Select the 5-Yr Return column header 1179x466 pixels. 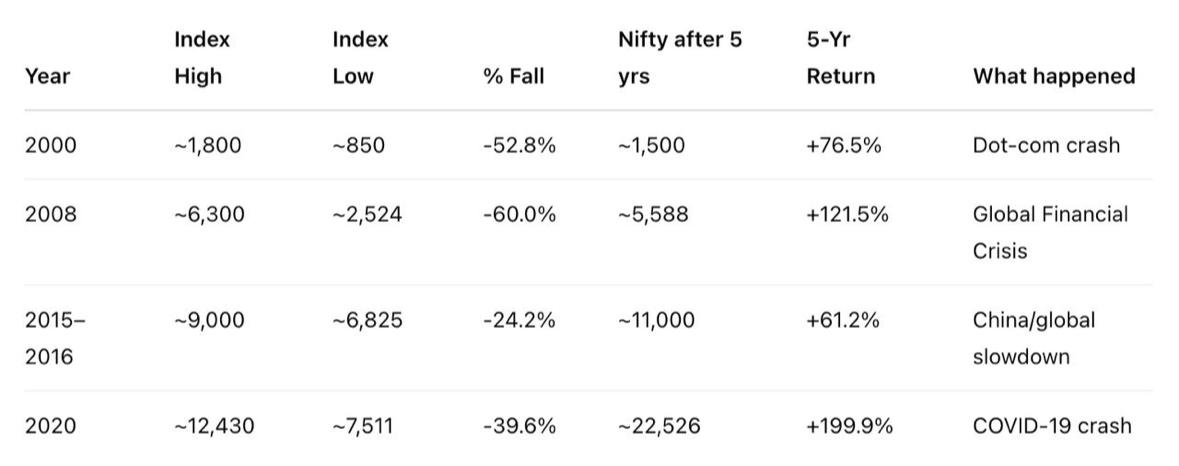pyautogui.click(x=840, y=58)
